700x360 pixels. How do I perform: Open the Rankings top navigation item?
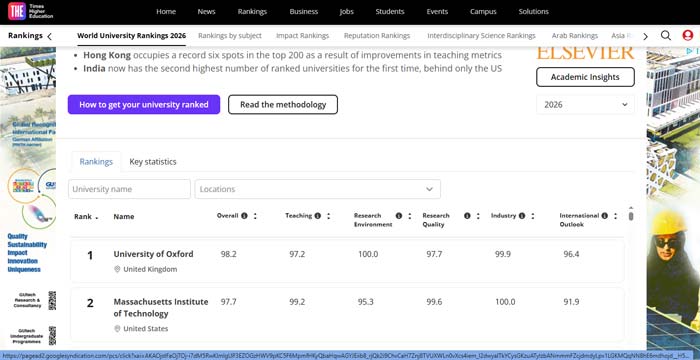[x=252, y=12]
